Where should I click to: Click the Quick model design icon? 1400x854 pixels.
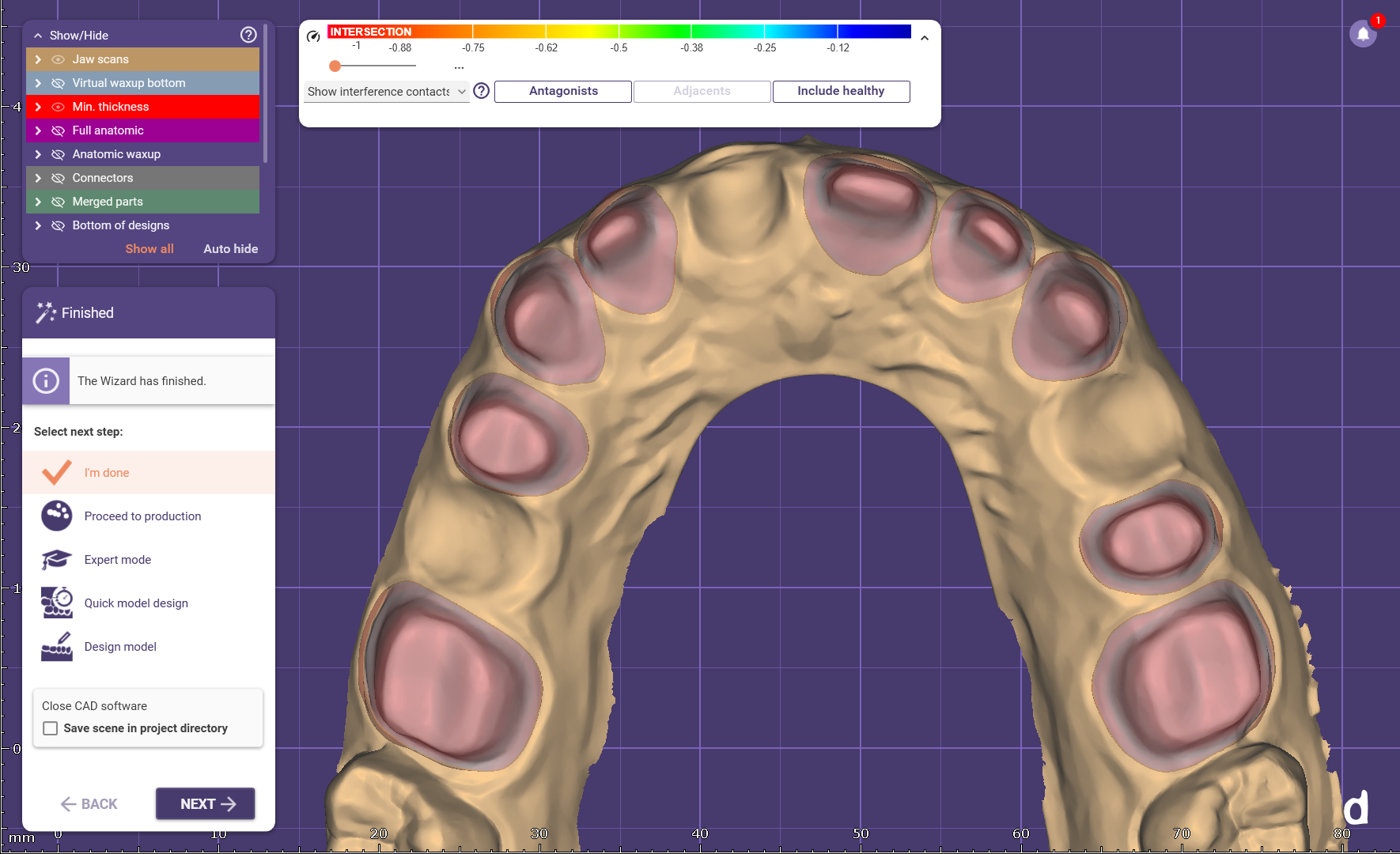57,603
